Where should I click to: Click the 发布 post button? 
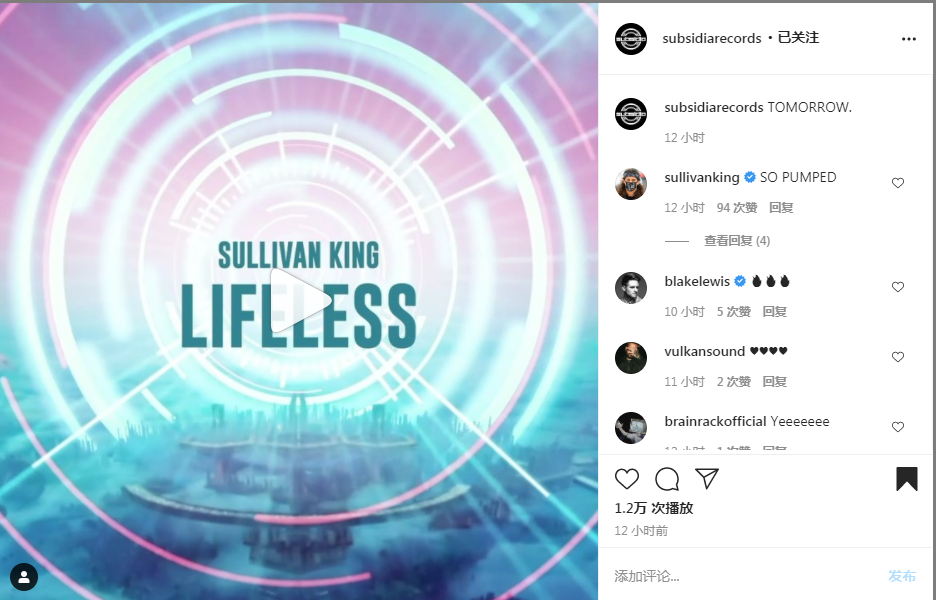point(901,576)
